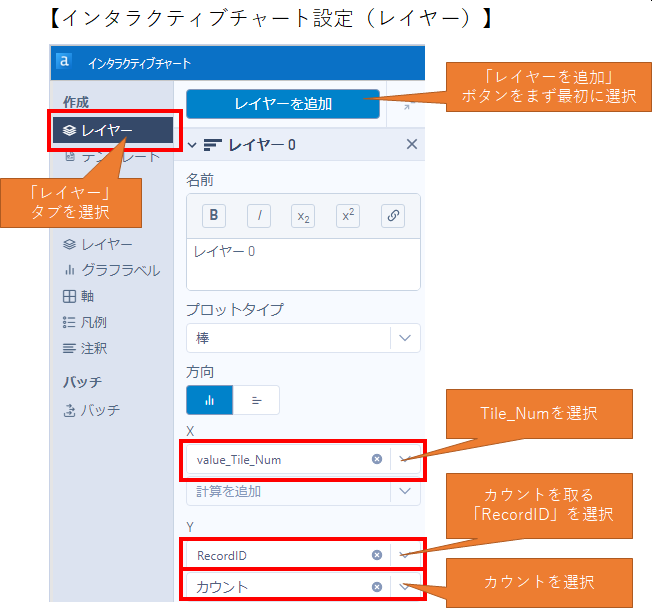Open the バッチ item with export icon

tap(91, 410)
